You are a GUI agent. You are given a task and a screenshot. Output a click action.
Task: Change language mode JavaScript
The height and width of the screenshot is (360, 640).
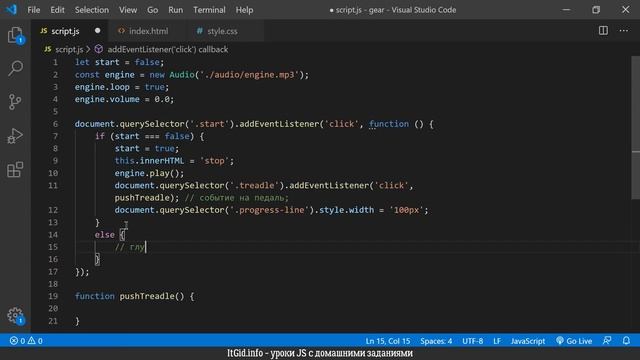point(528,341)
